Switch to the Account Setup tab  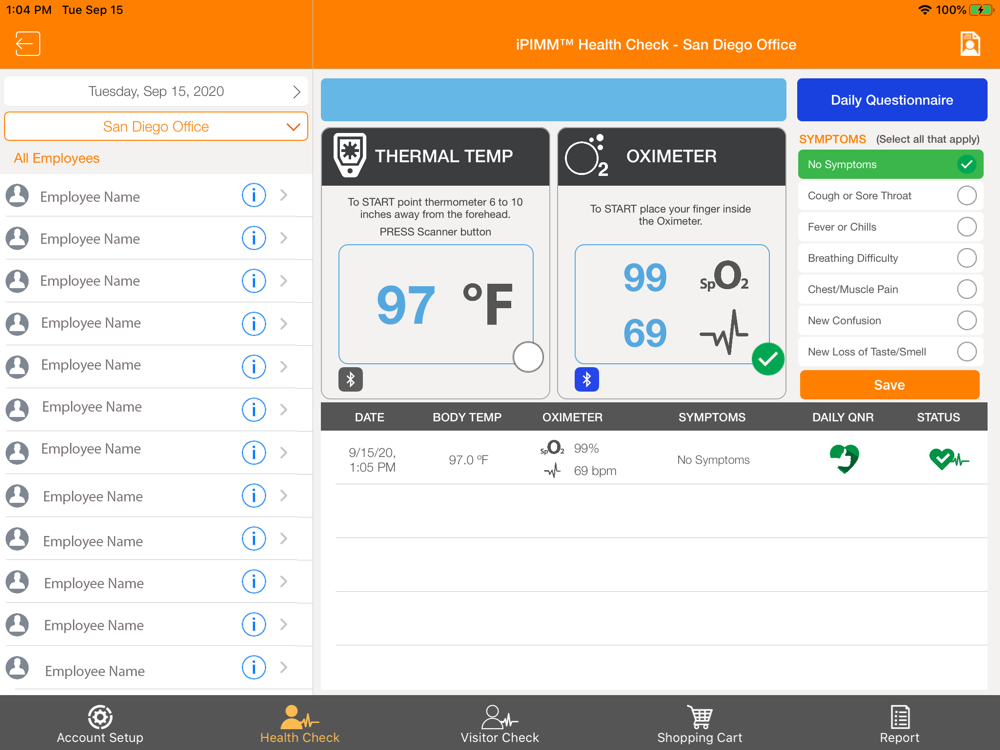click(100, 724)
